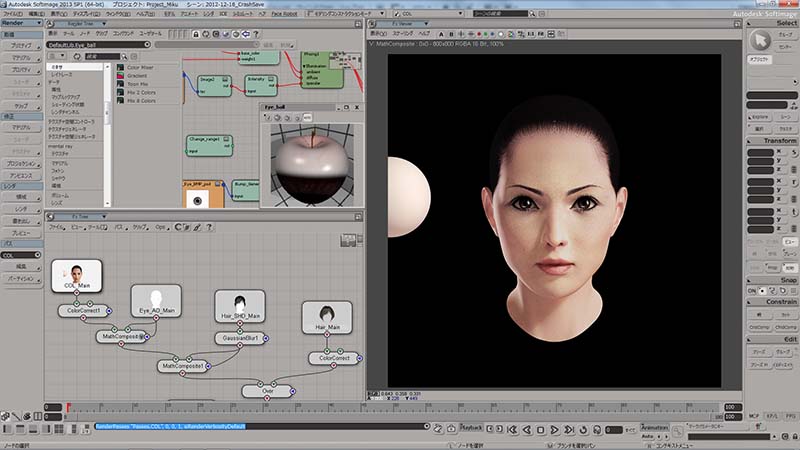Stop playback with the square button
Image resolution: width=800 pixels, height=450 pixels.
pyautogui.click(x=541, y=430)
